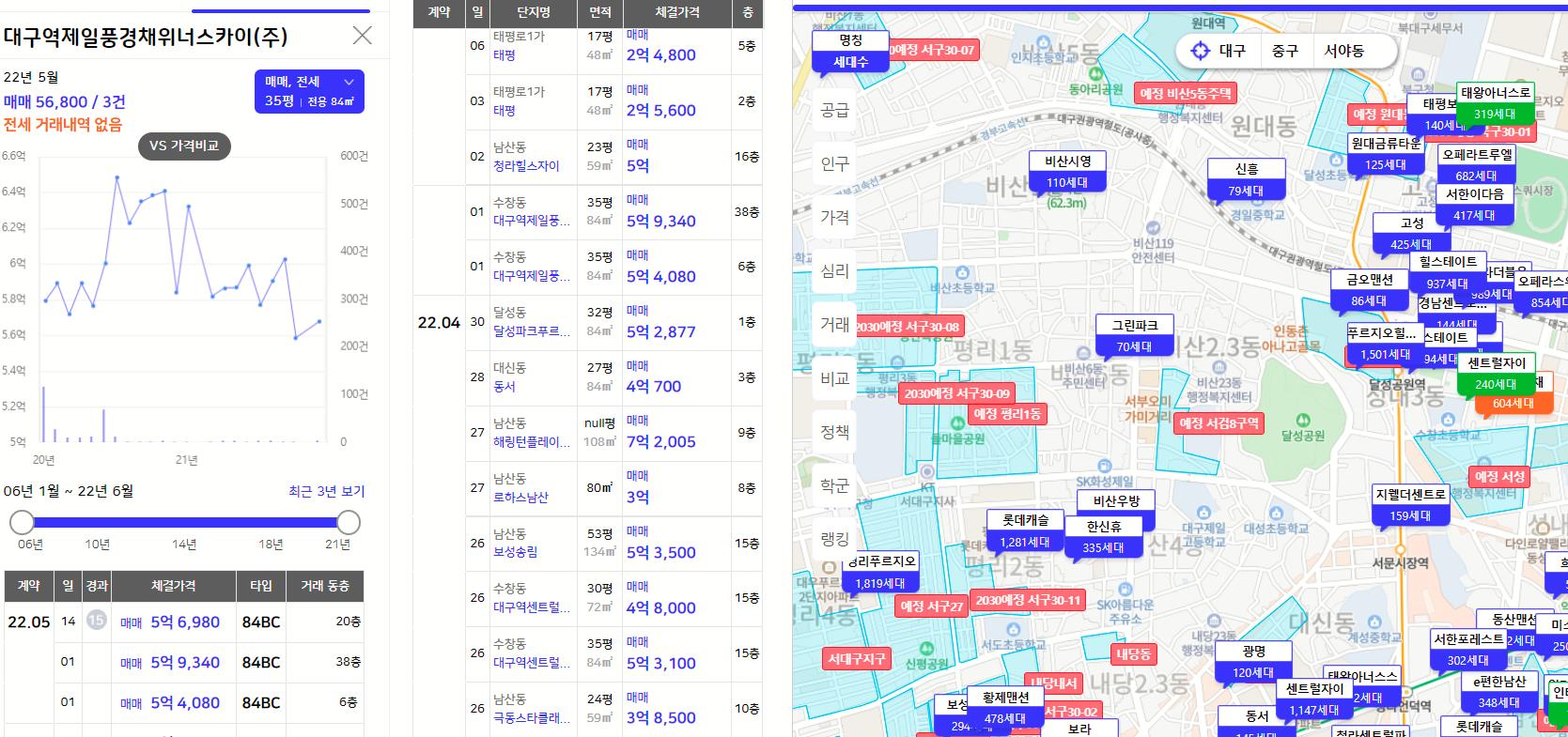Open the 거래 map menu

pos(834,324)
